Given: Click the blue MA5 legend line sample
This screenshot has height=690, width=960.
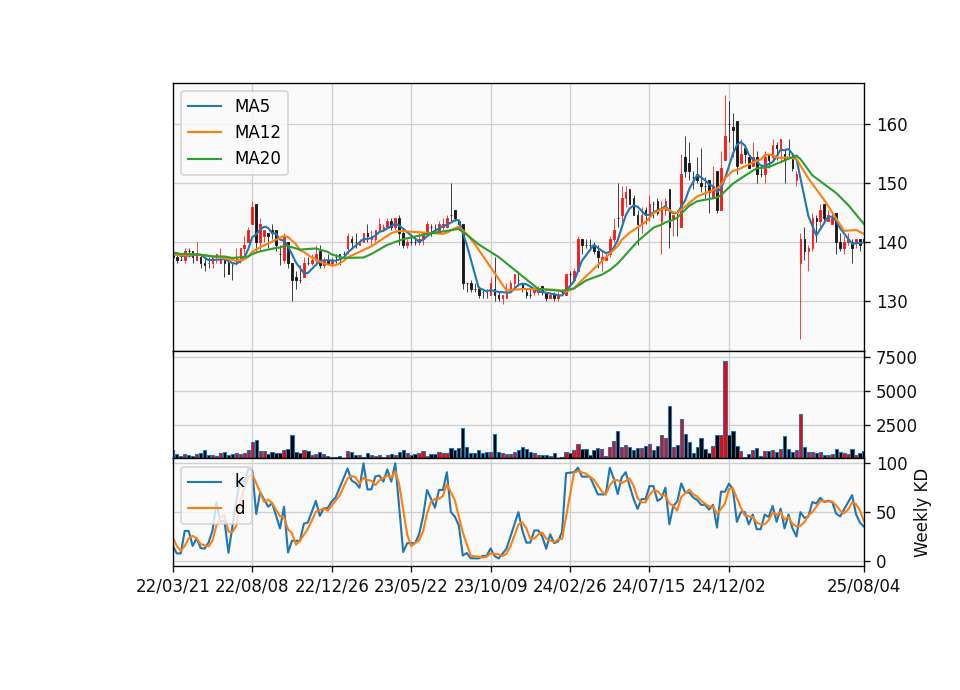Looking at the screenshot, I should [204, 106].
